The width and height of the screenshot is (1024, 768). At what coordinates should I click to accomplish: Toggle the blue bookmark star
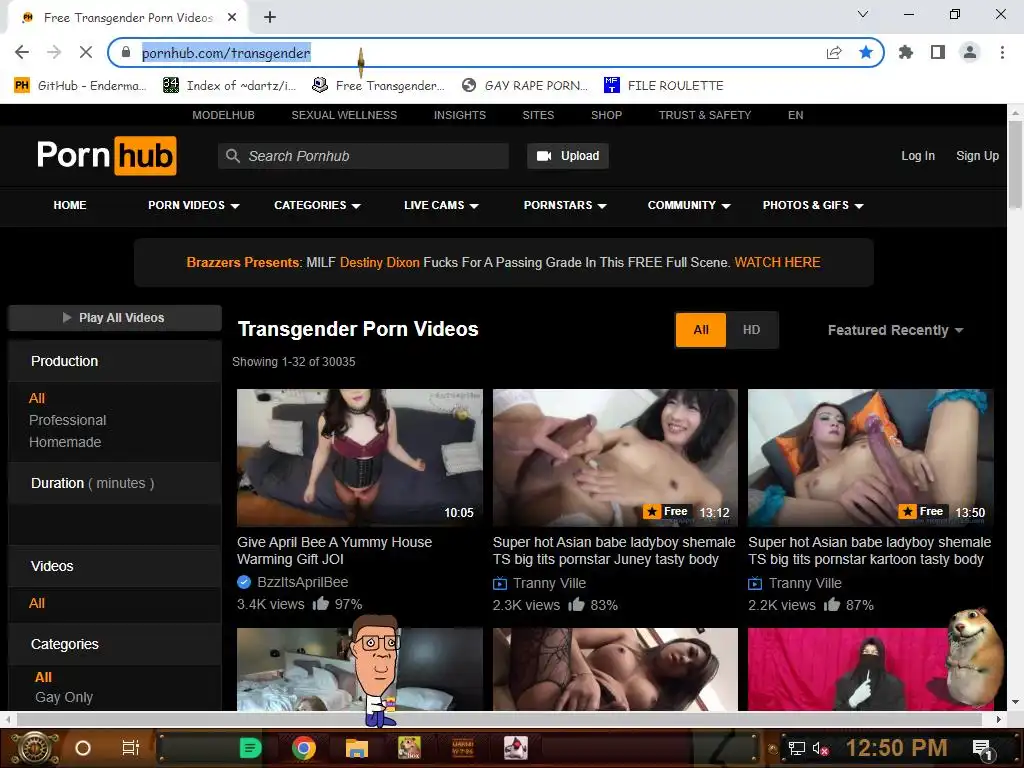(866, 52)
